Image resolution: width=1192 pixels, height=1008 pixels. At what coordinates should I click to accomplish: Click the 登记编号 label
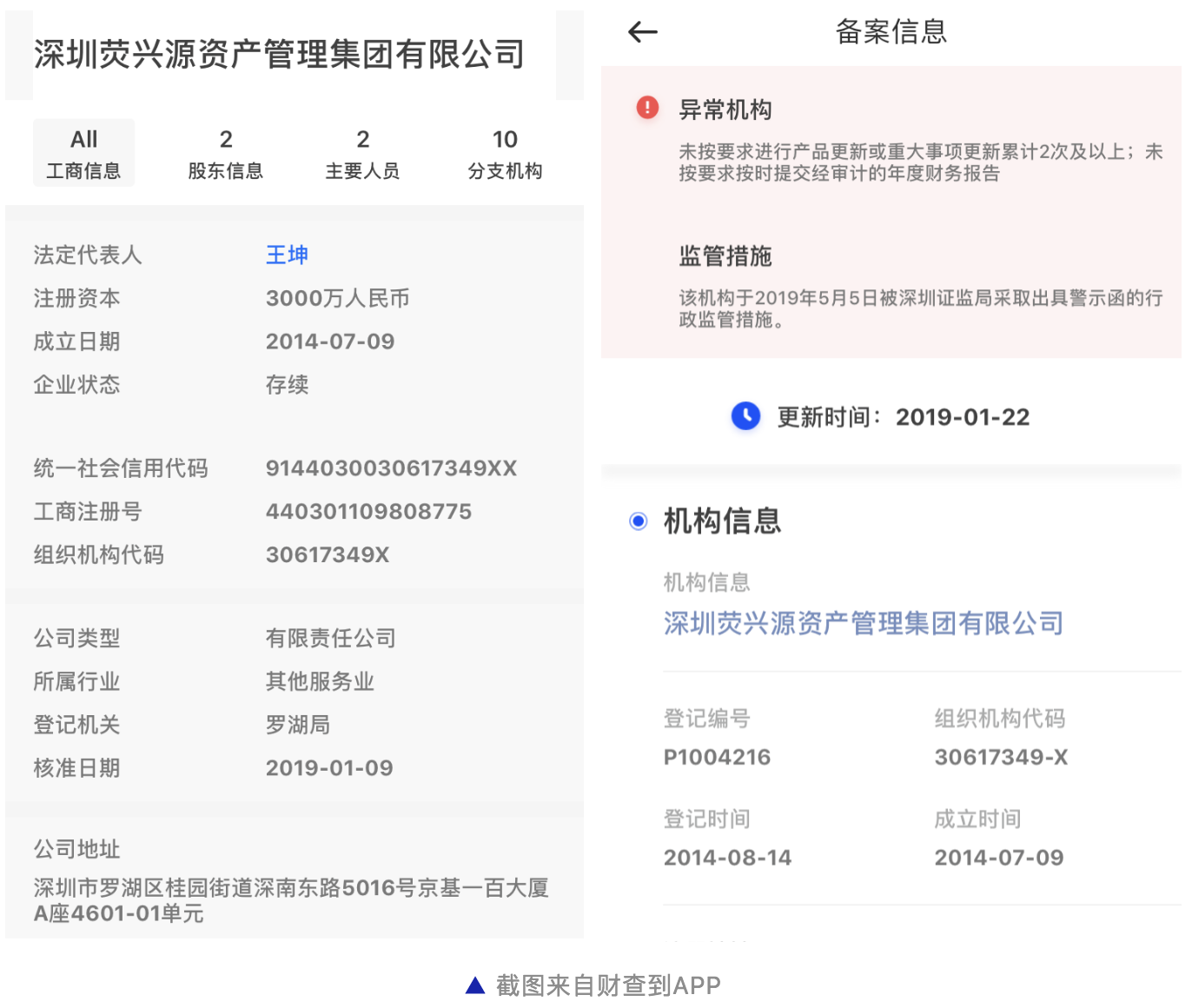coord(707,719)
